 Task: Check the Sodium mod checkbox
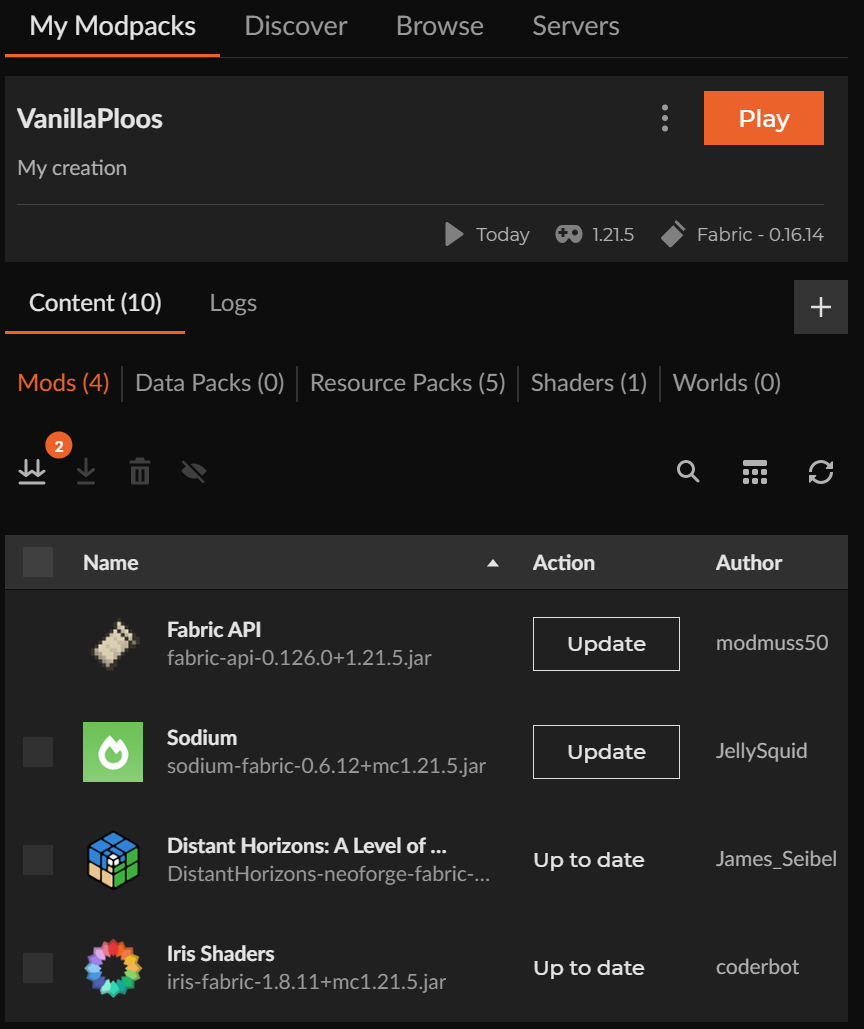pyautogui.click(x=38, y=751)
